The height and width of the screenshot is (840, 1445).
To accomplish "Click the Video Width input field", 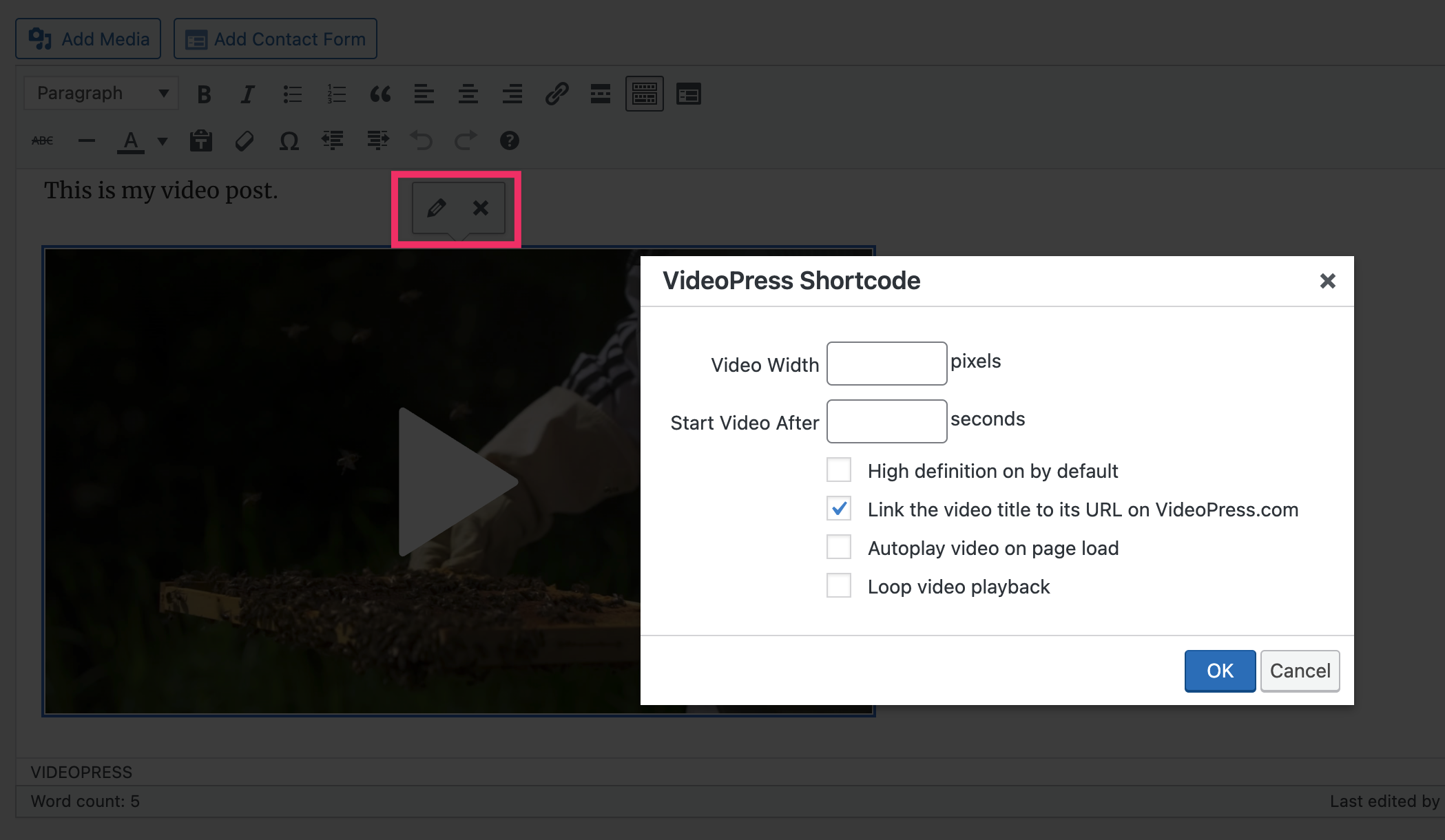I will point(886,363).
